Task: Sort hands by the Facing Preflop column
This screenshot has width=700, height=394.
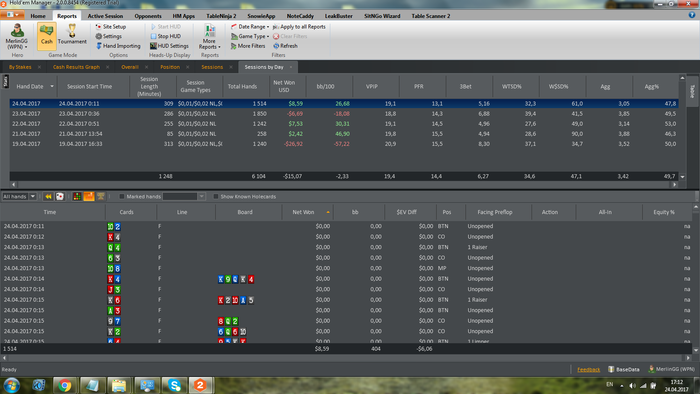Action: click(495, 212)
